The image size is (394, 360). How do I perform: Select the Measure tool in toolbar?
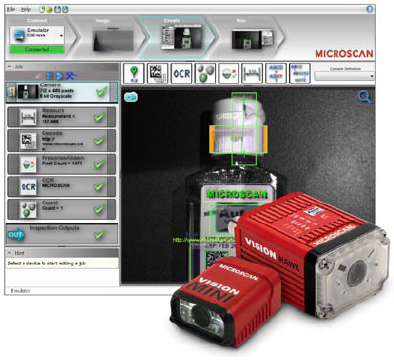pos(252,73)
